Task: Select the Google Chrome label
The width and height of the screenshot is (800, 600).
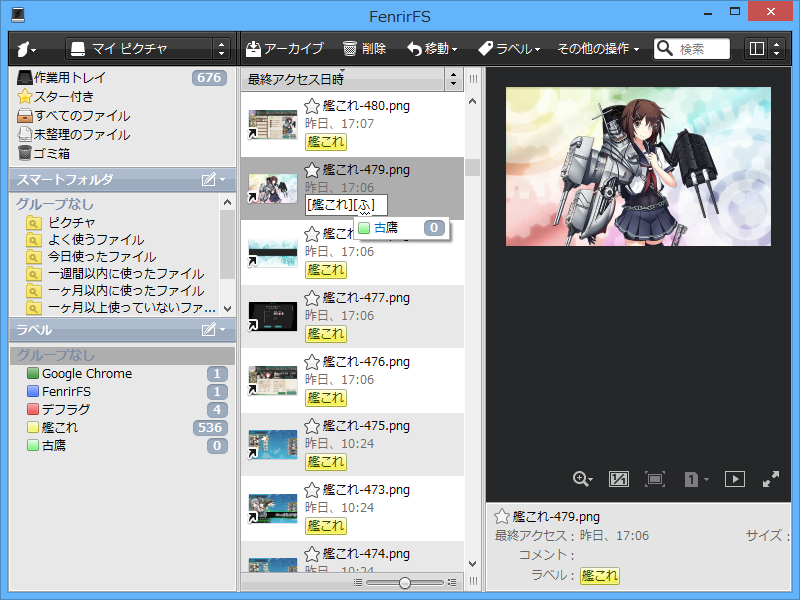Action: (x=122, y=373)
